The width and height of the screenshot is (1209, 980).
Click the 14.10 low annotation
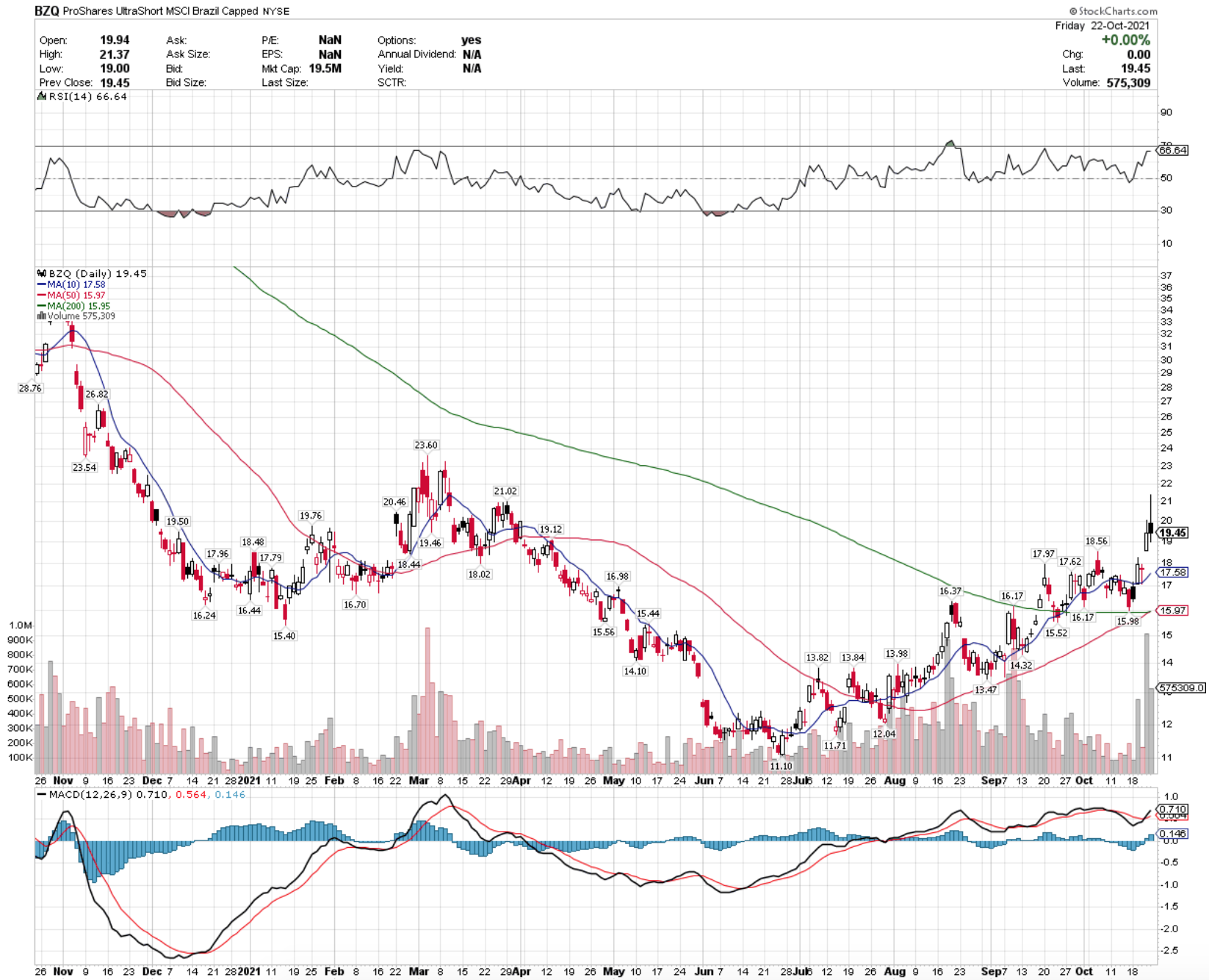635,671
